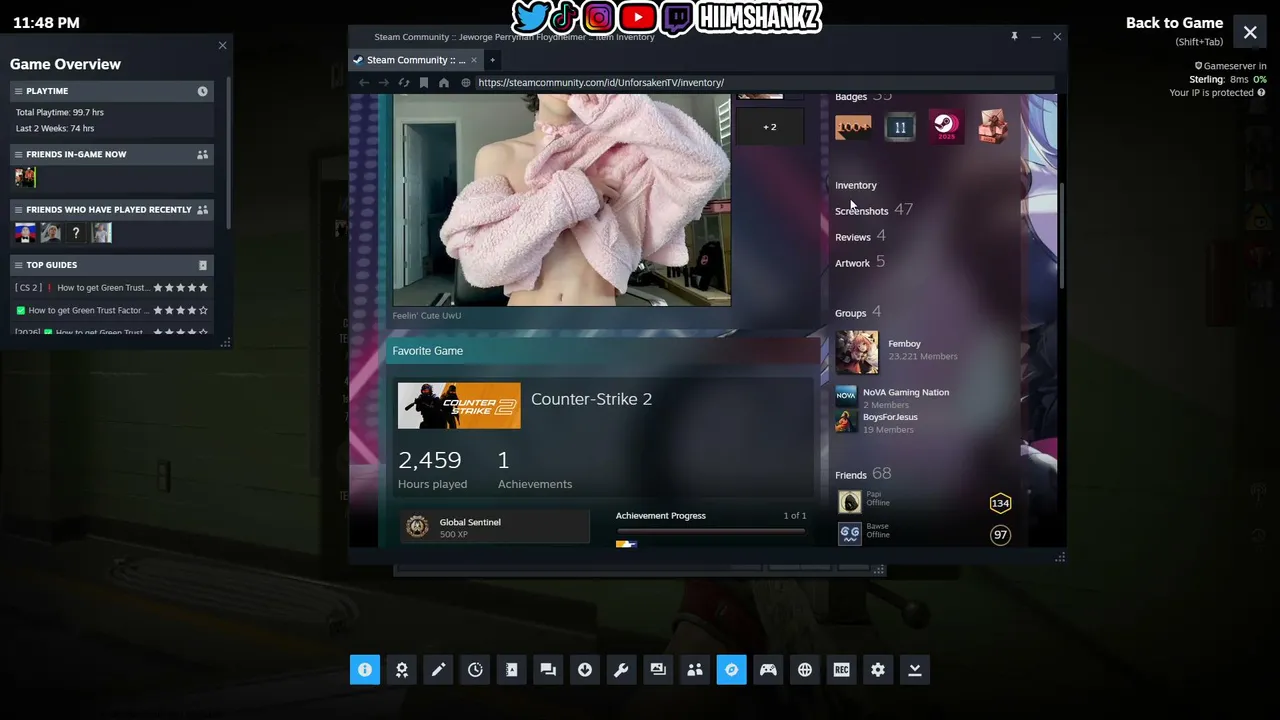
Task: Open the Controller gamepad icon
Action: [x=768, y=670]
